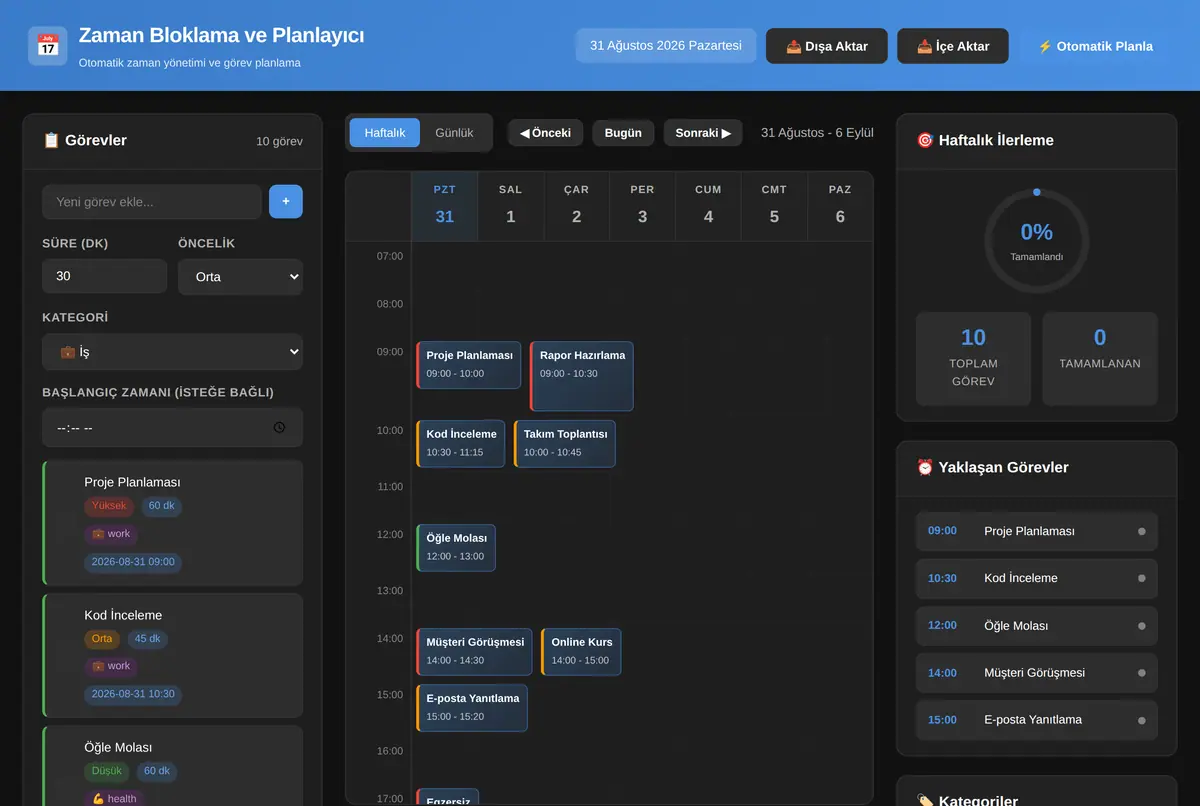This screenshot has height=806, width=1200.
Task: Click the Dışa Aktar export button
Action: 827,46
